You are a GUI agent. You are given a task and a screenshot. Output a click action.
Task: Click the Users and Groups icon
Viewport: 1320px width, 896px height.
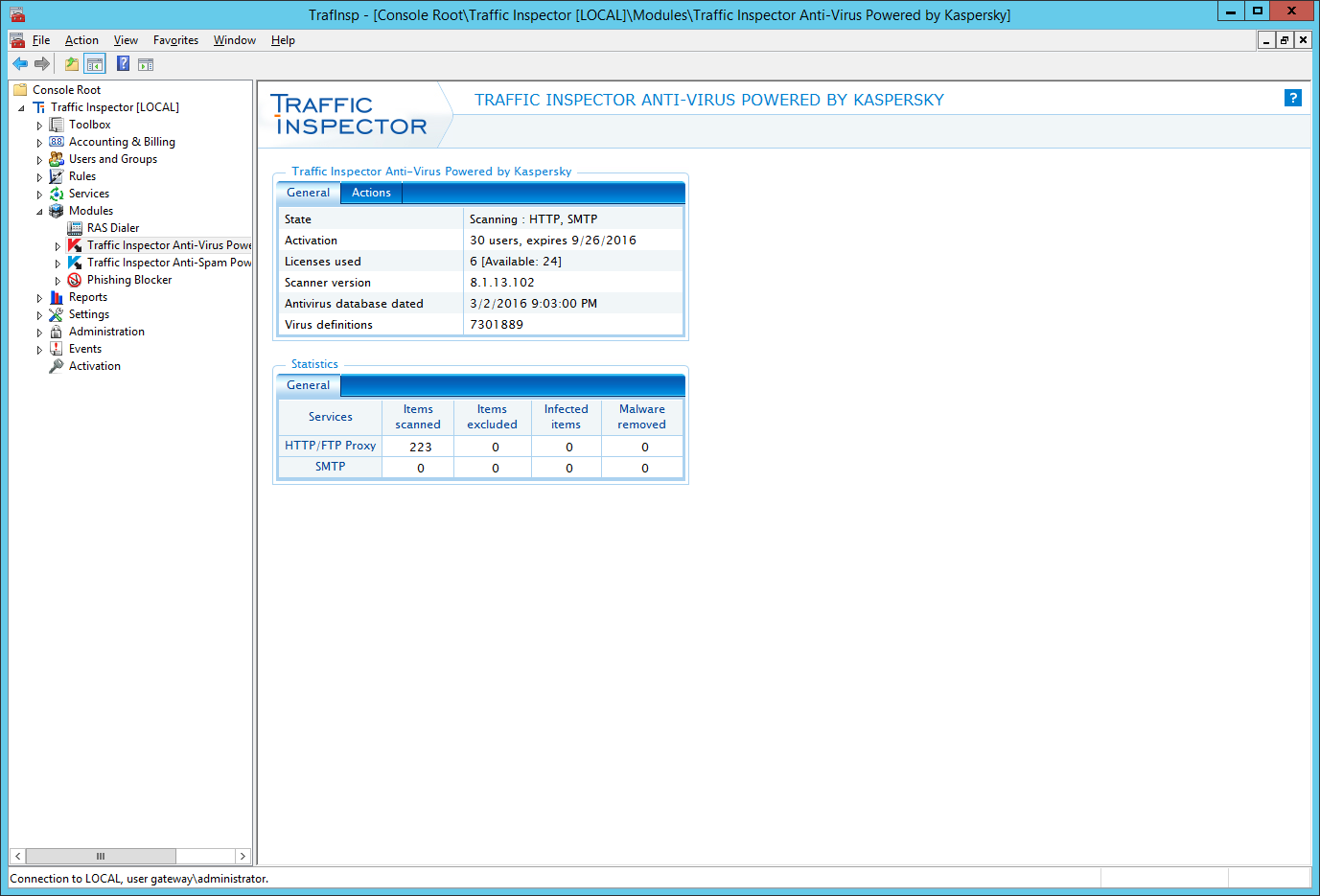pos(57,159)
